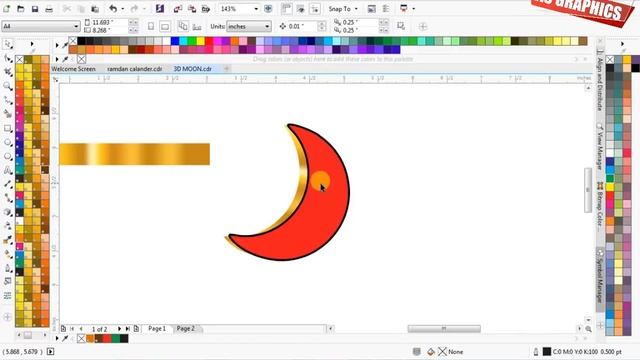Image resolution: width=640 pixels, height=360 pixels.
Task: Click the Import icon
Action: pos(178,9)
